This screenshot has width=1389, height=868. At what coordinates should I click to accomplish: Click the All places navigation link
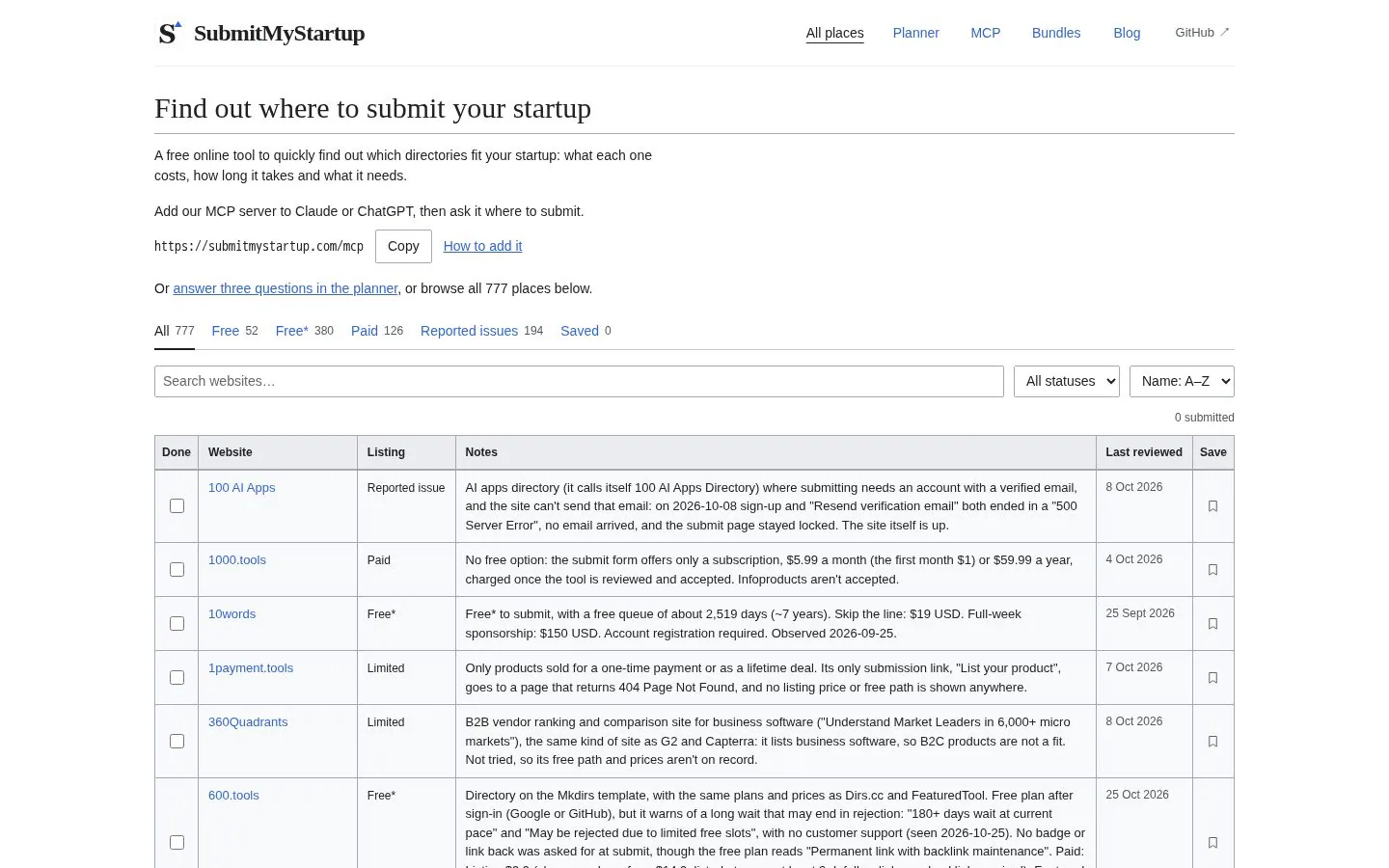point(835,33)
